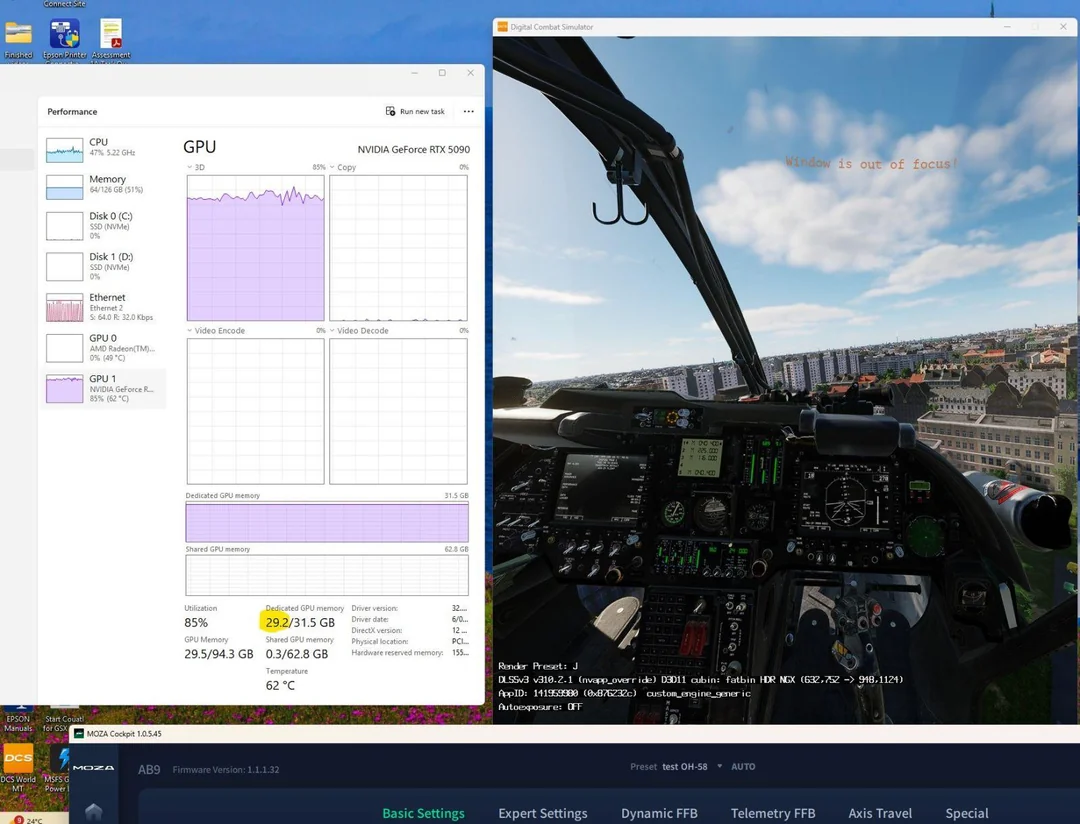Click the 62 °C temperature value
The height and width of the screenshot is (824, 1080).
(x=280, y=686)
